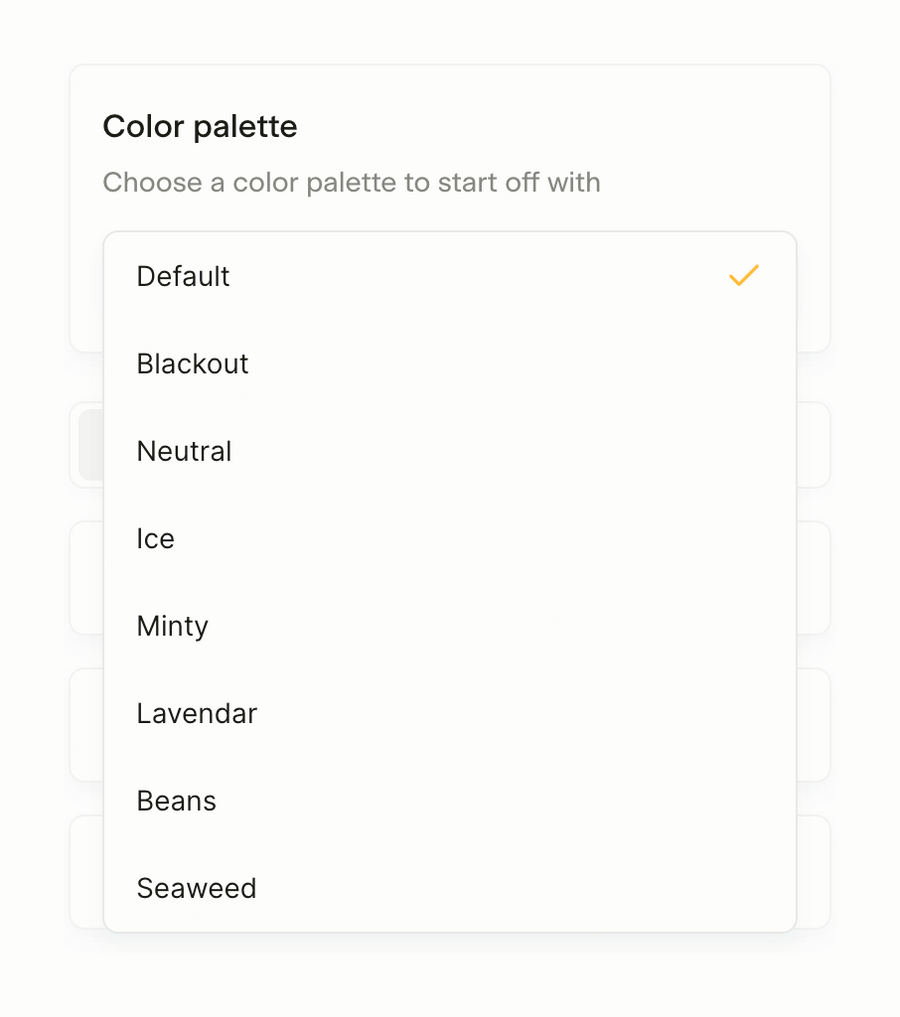Click the Color palette heading
This screenshot has width=900, height=1017.
[x=199, y=126]
